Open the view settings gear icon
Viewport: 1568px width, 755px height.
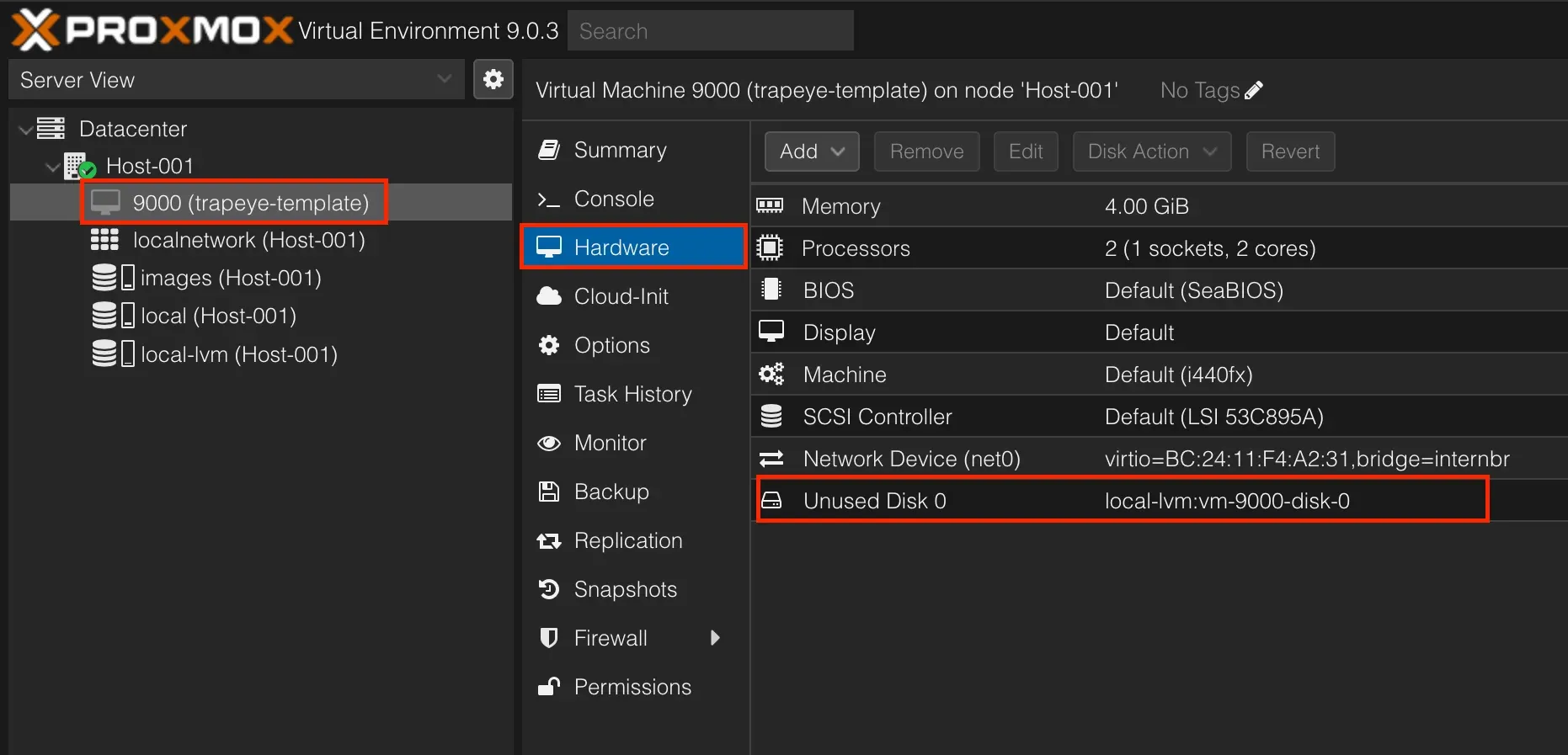493,80
